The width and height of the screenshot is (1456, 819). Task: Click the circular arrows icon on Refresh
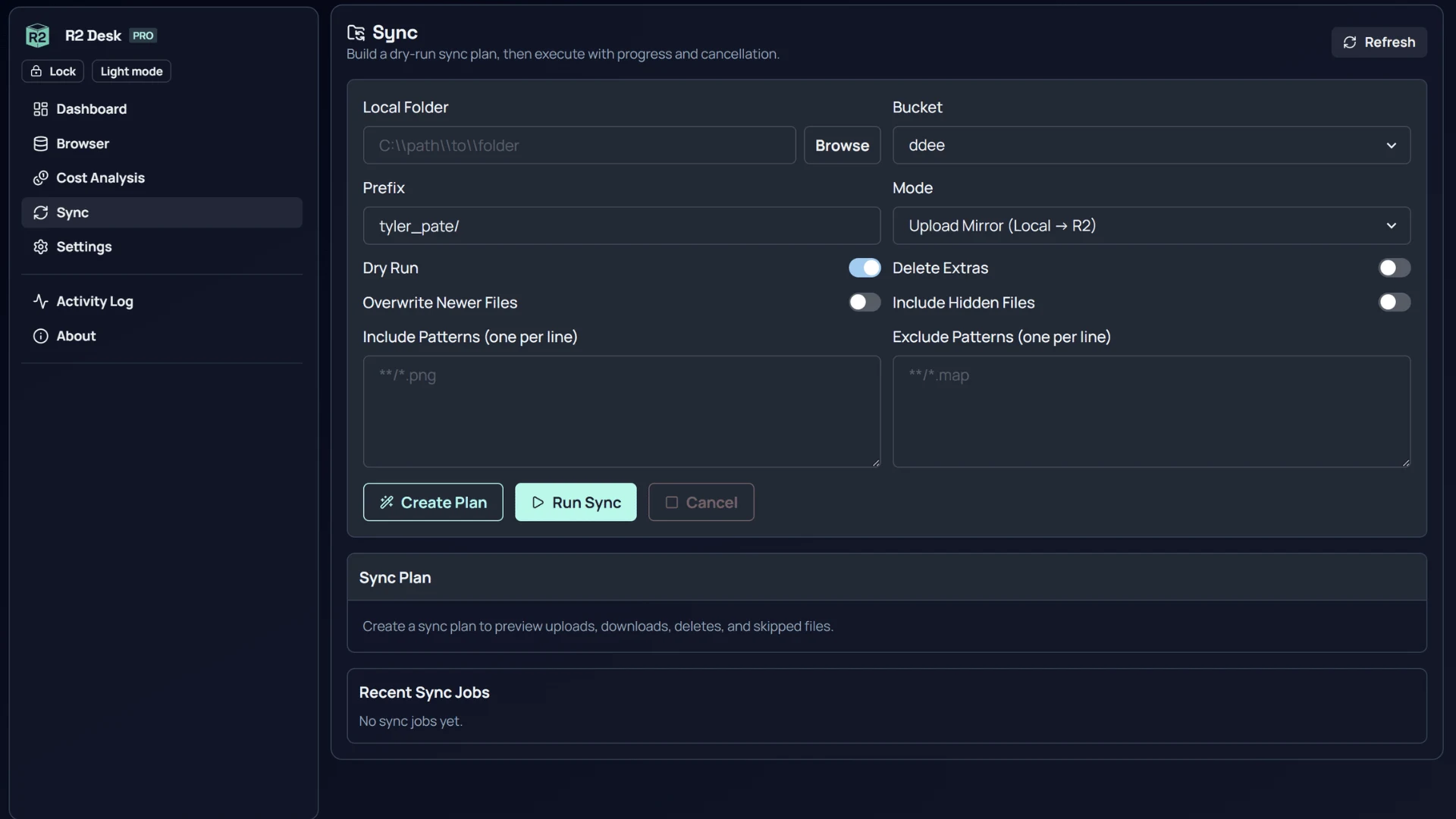tap(1350, 42)
